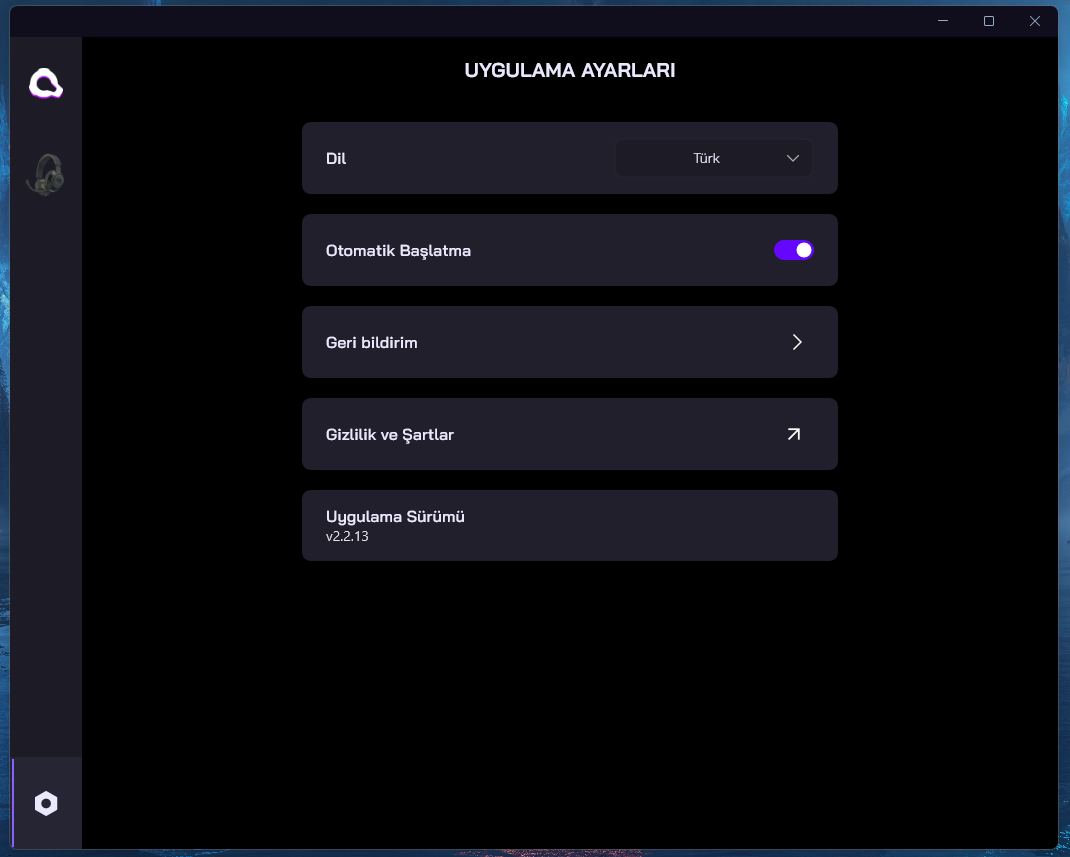Click the Dil label
Image resolution: width=1070 pixels, height=857 pixels.
[x=336, y=158]
